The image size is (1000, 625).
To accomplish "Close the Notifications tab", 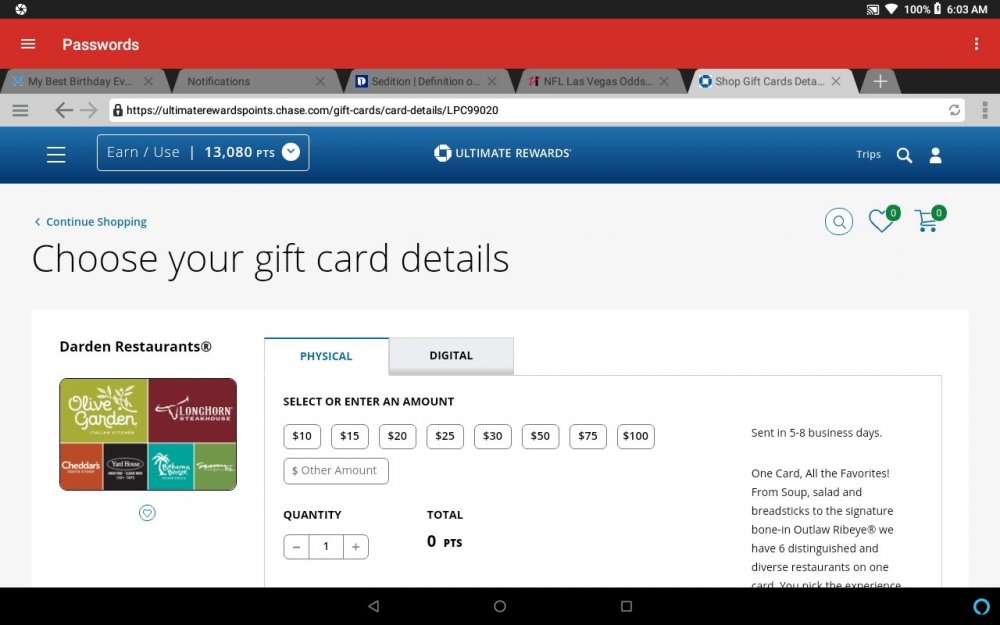I will pos(320,81).
